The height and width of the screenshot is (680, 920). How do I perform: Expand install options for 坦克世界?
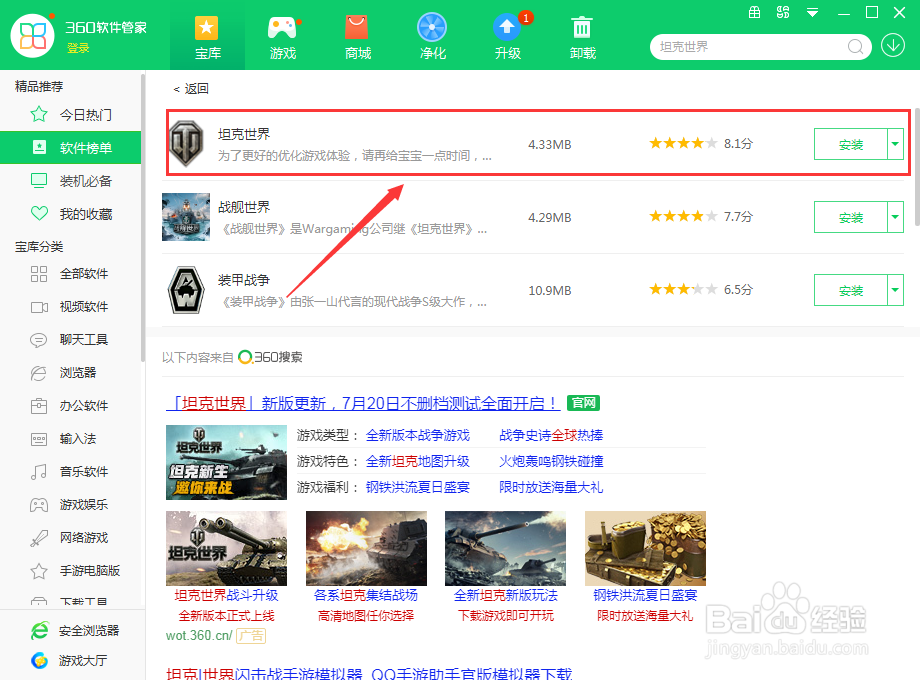(x=895, y=144)
